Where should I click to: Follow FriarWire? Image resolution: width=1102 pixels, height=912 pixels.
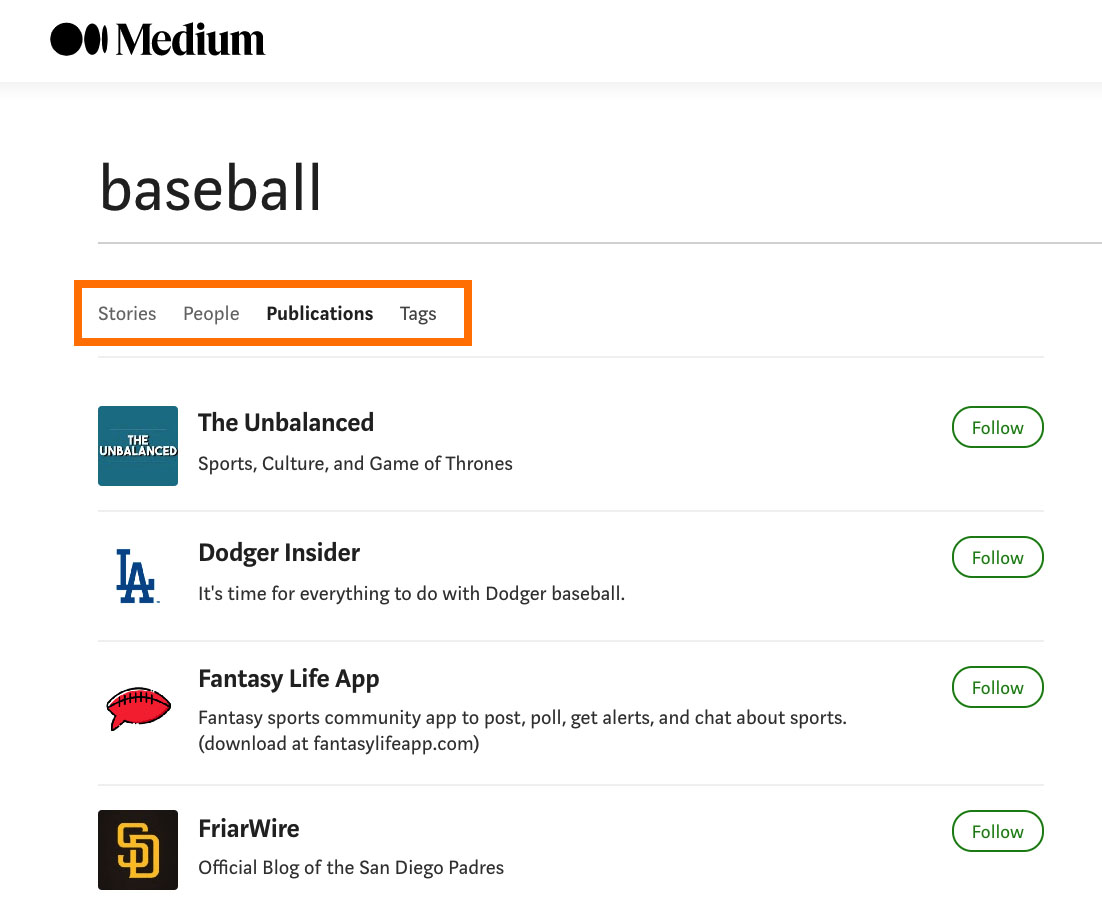[997, 831]
